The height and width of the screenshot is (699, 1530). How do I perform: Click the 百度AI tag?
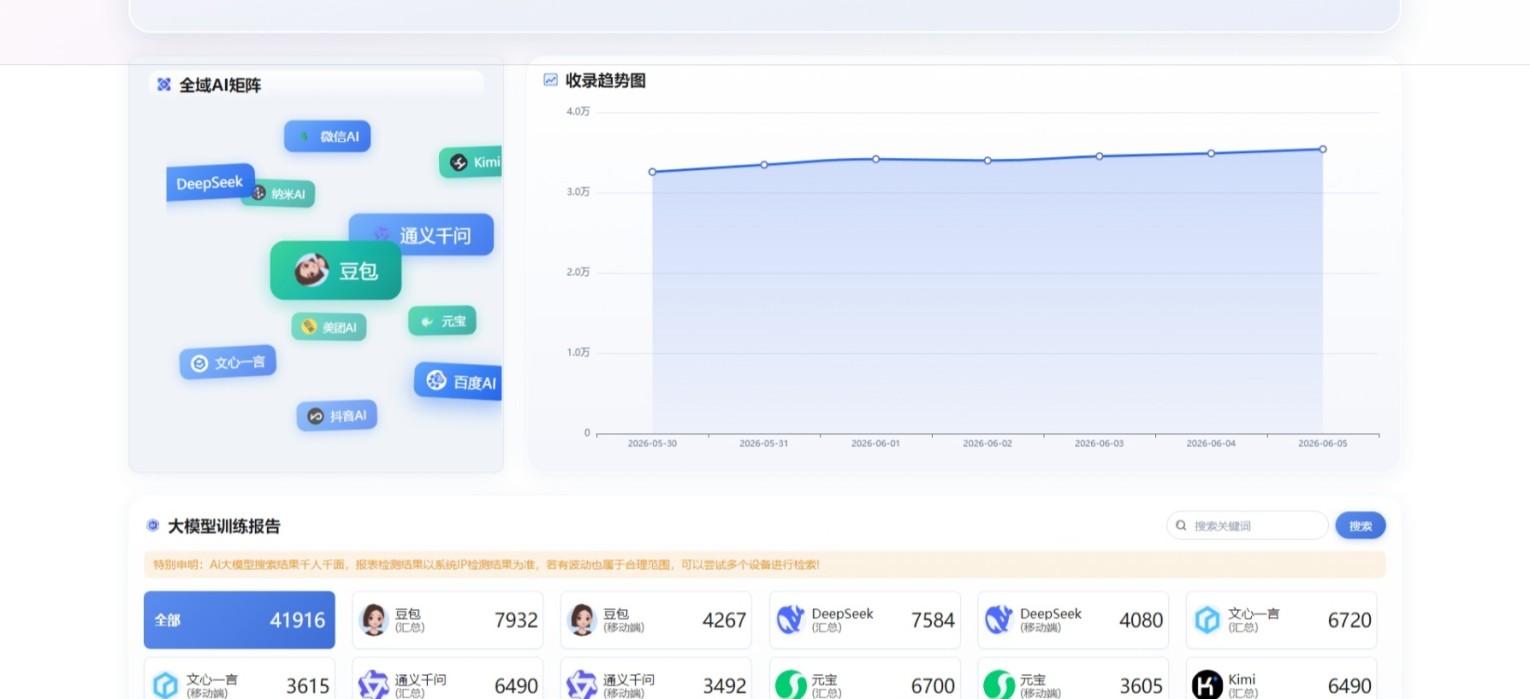[458, 381]
